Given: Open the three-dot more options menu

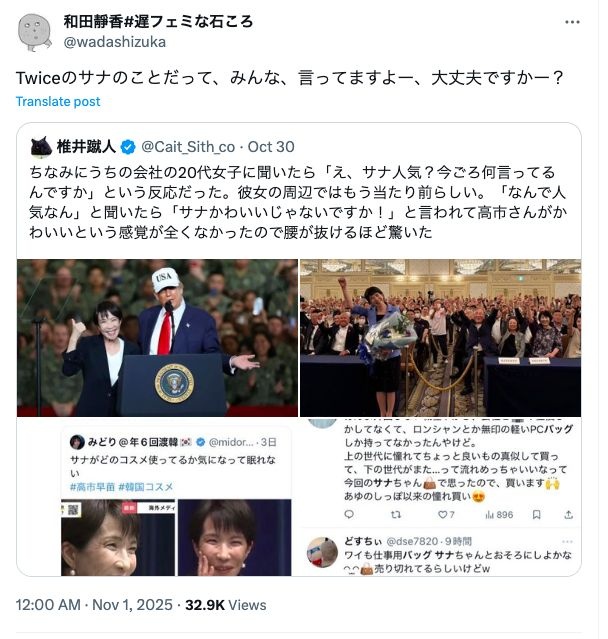Looking at the screenshot, I should click(x=572, y=22).
